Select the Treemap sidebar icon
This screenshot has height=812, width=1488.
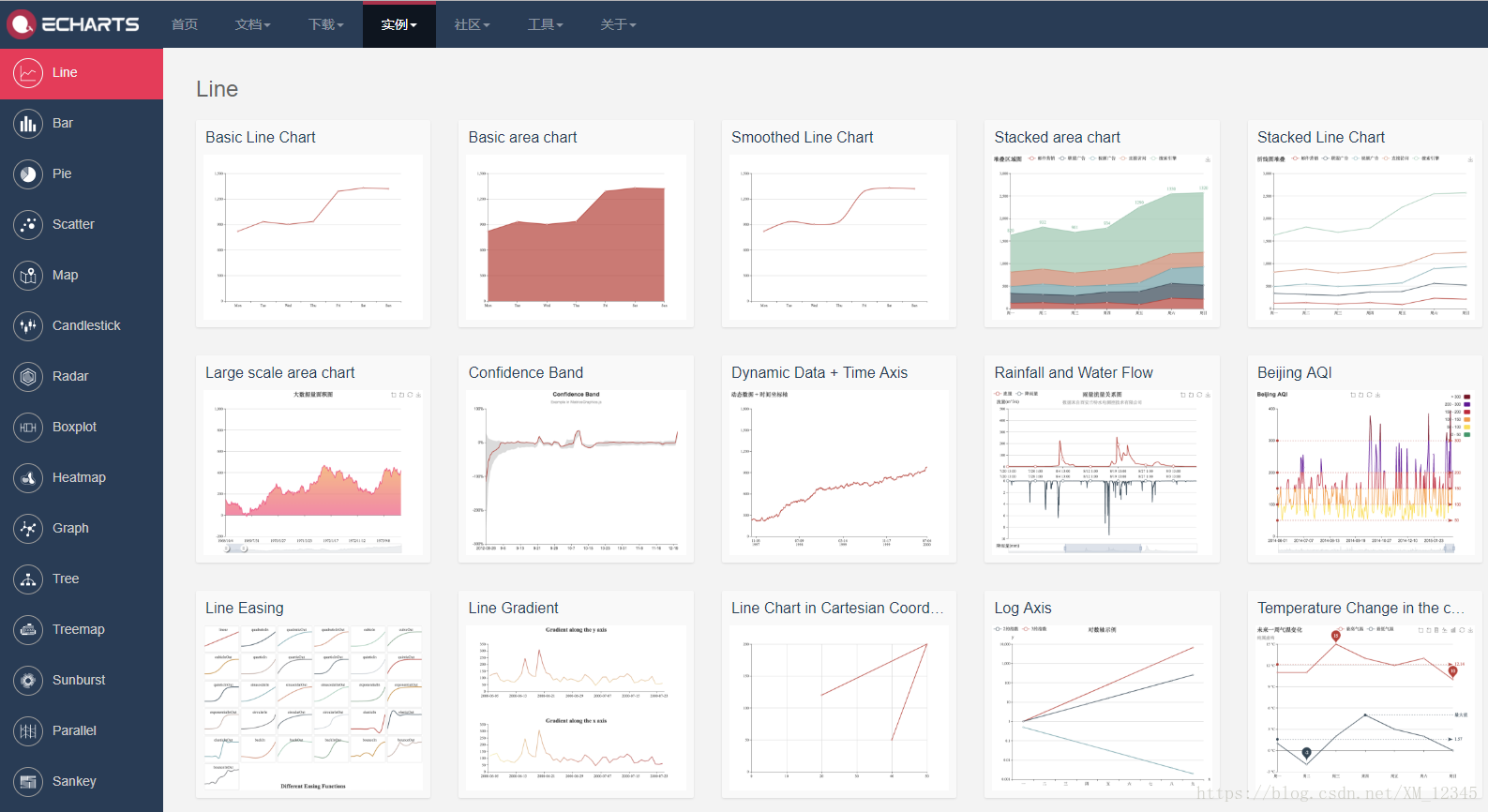click(28, 629)
